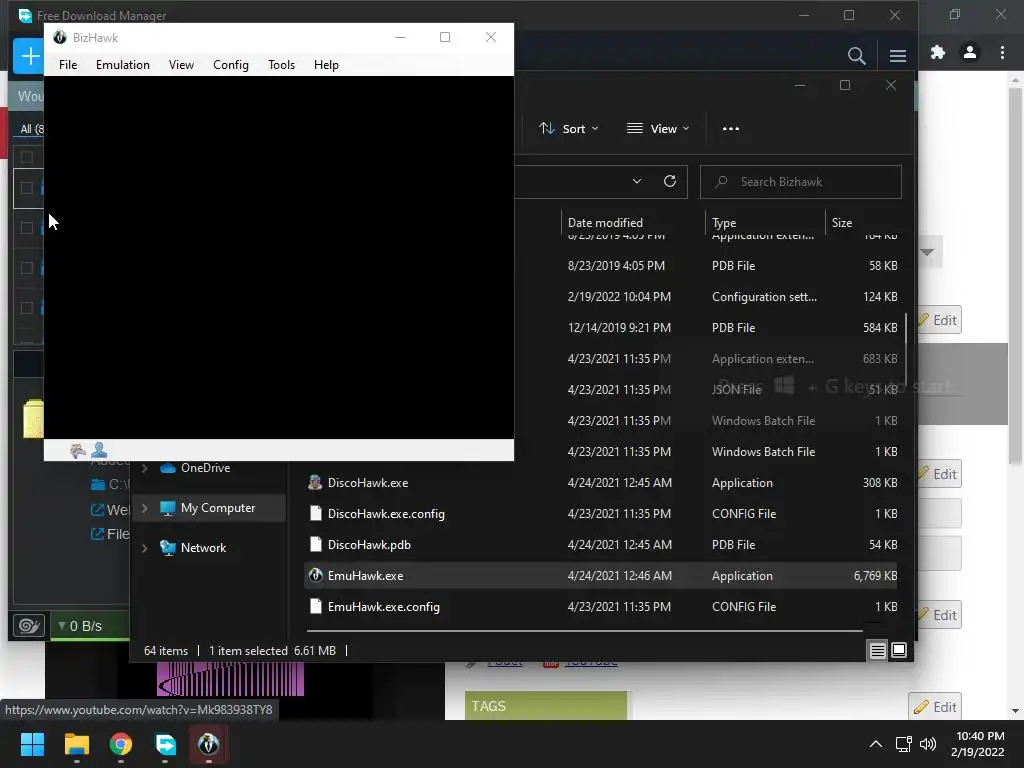Image resolution: width=1024 pixels, height=768 pixels.
Task: Expand the Network tree node
Action: click(x=145, y=548)
